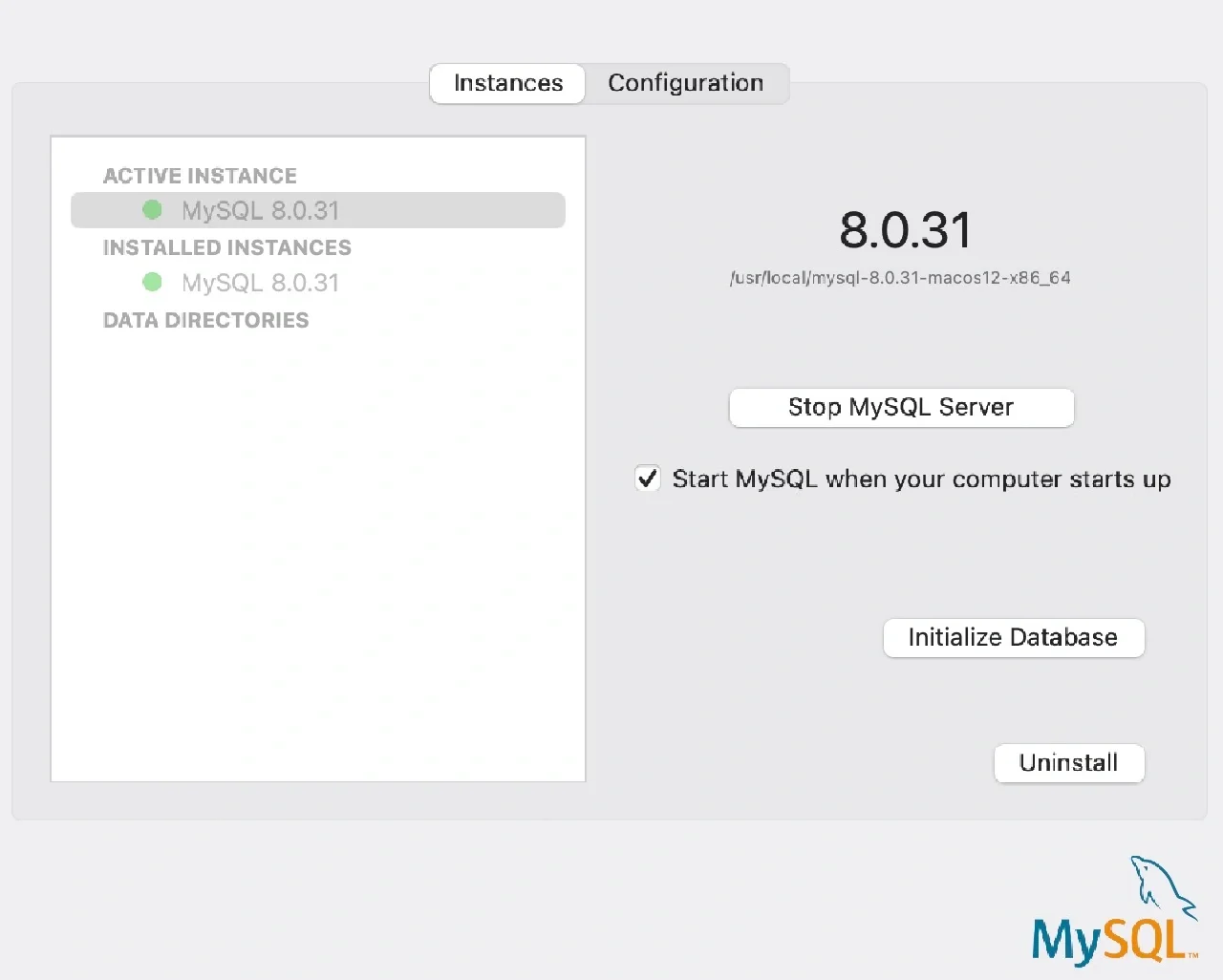Click the /usr/local/mysql-8.0.31 install path text
The height and width of the screenshot is (980, 1223).
[900, 278]
